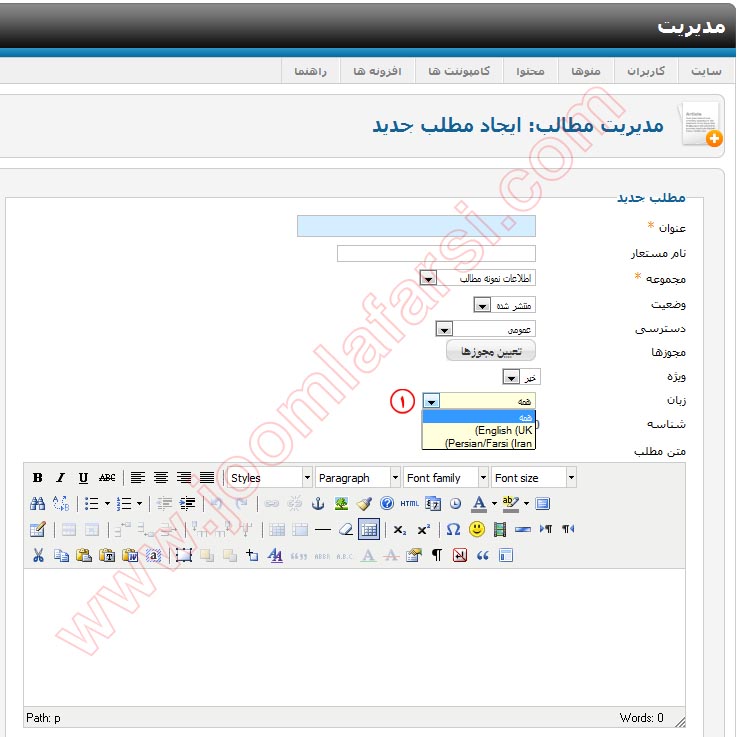Toggle underline formatting in the editor

tap(83, 478)
